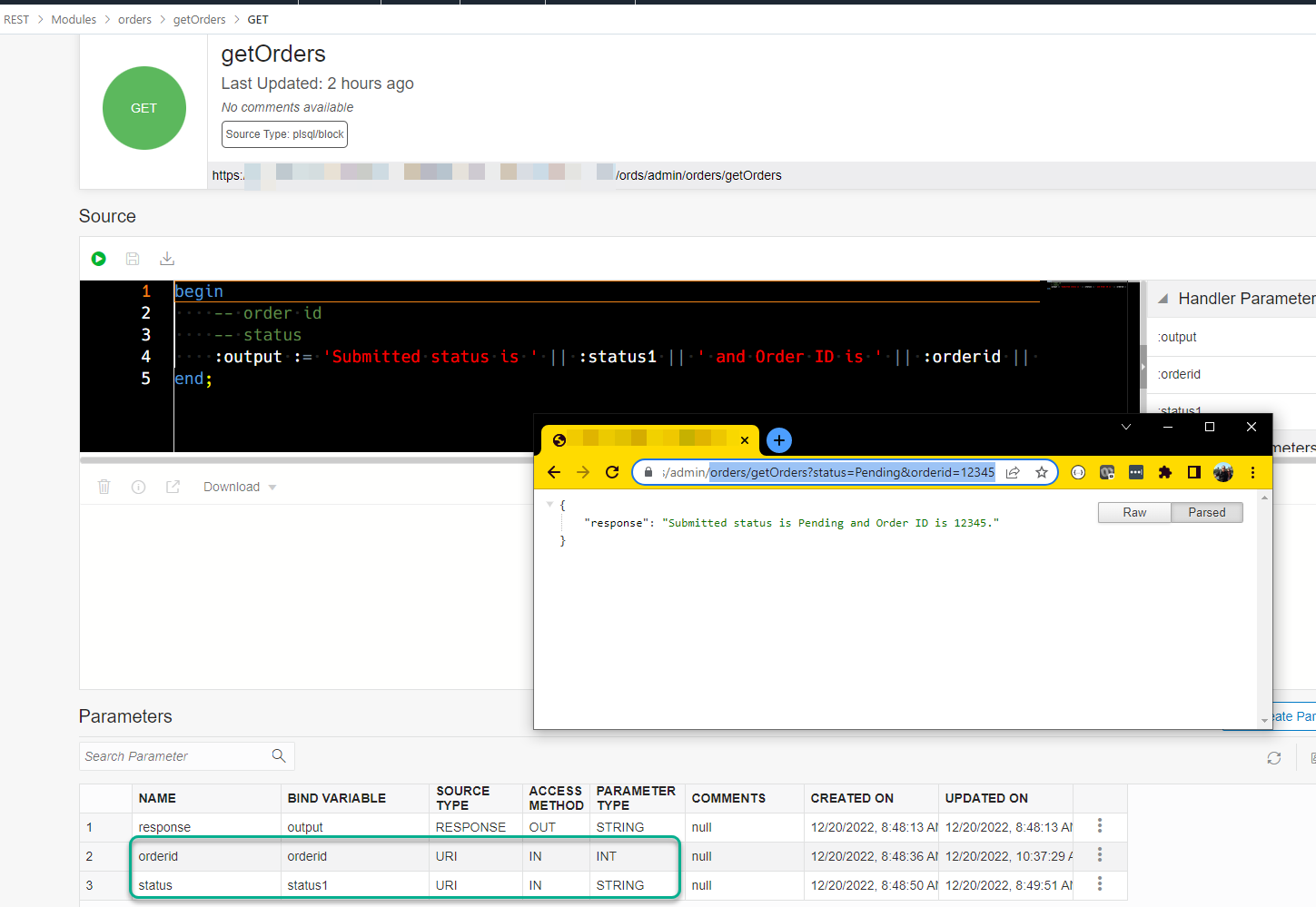Click REST in the breadcrumb
The height and width of the screenshot is (907, 1316).
(x=16, y=19)
